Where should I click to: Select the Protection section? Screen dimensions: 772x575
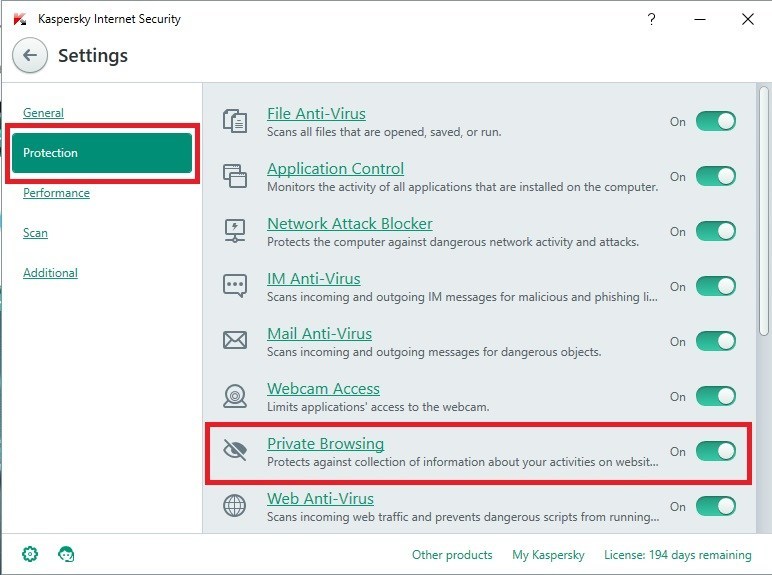[102, 153]
